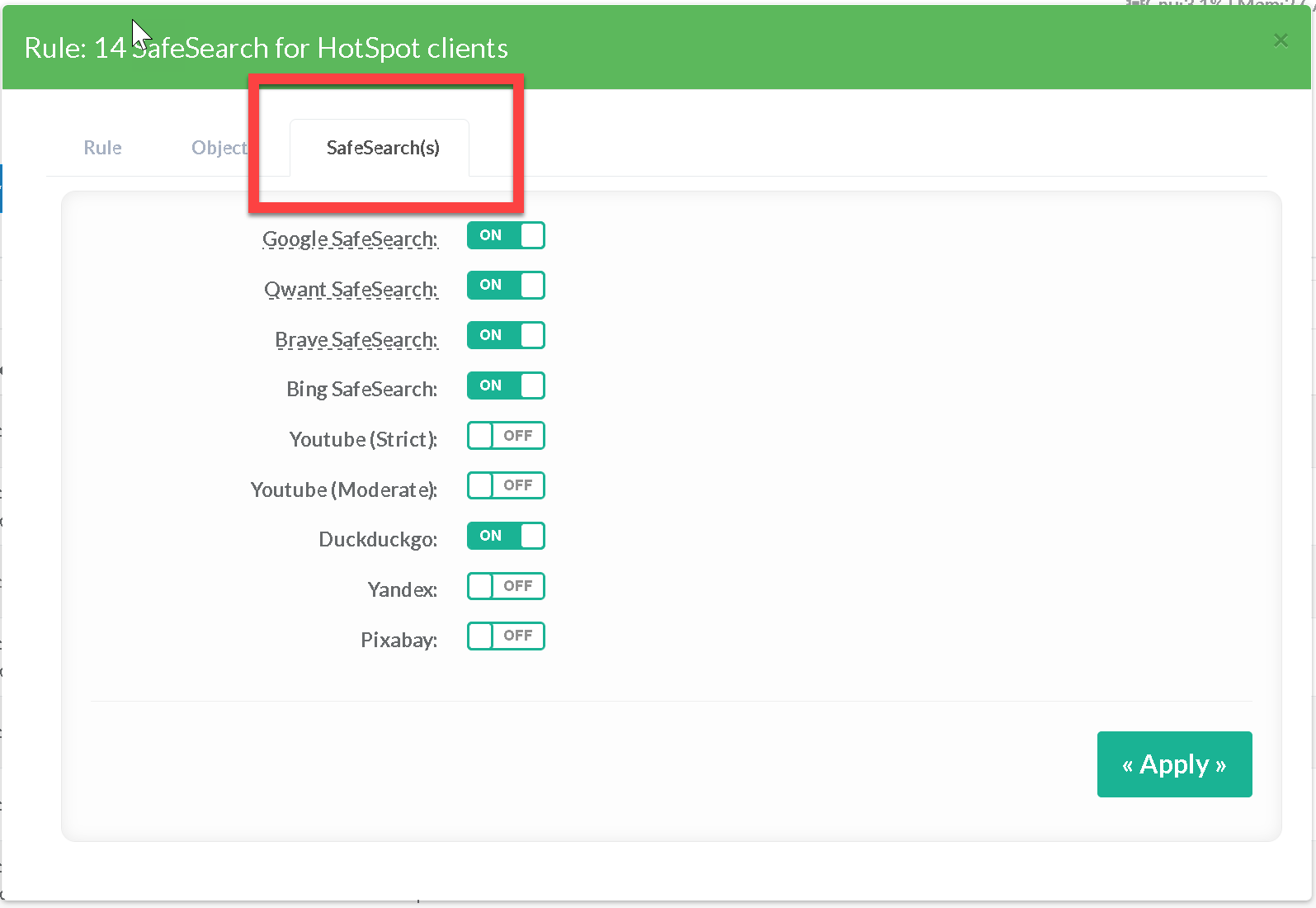The image size is (1316, 908).
Task: Close the rule dialog with X
Action: [x=1281, y=40]
